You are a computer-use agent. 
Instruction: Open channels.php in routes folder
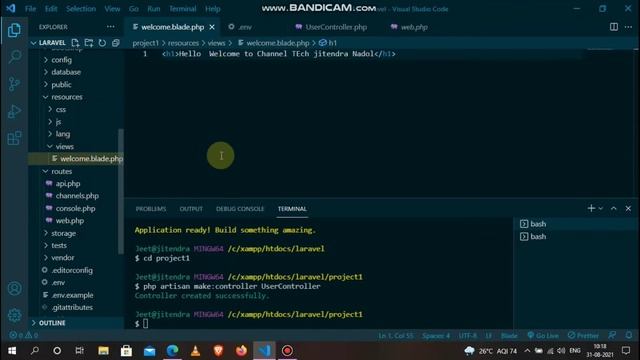click(x=76, y=196)
